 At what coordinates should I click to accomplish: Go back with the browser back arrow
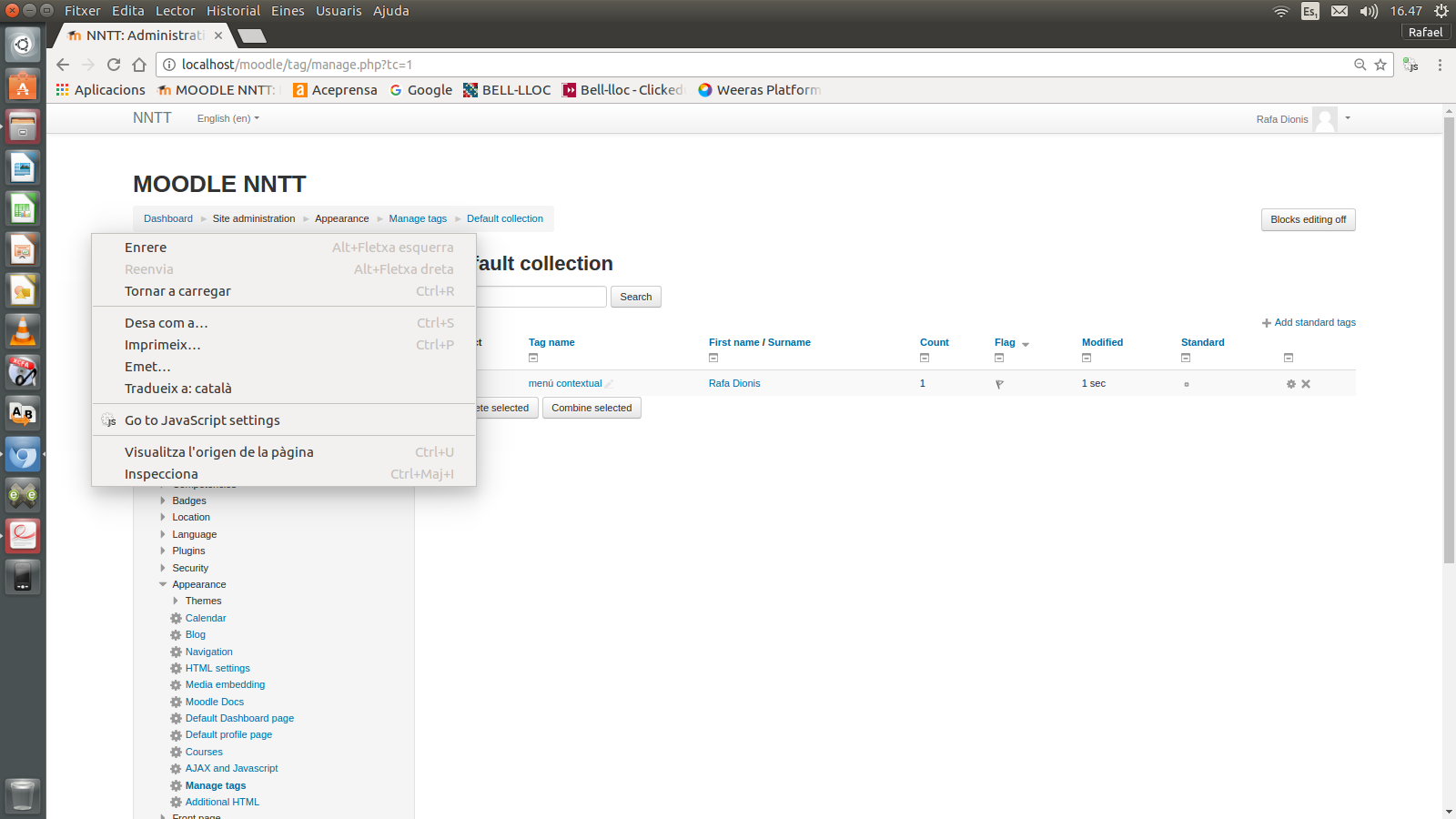(x=63, y=65)
